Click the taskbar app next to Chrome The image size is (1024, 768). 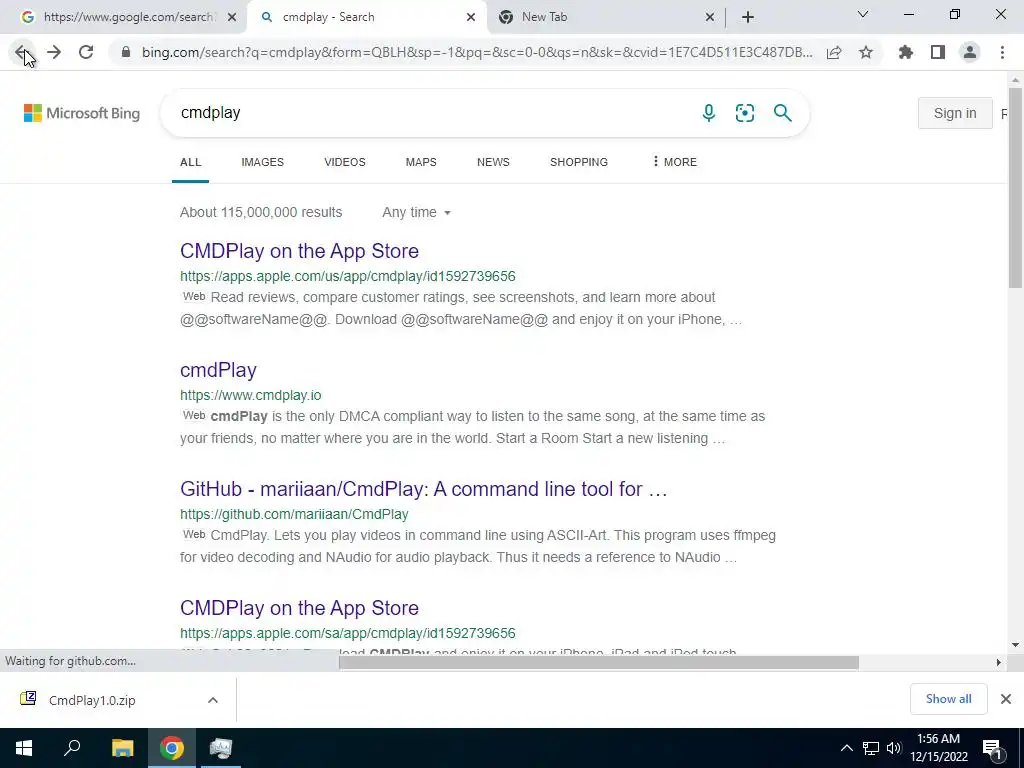pos(221,748)
